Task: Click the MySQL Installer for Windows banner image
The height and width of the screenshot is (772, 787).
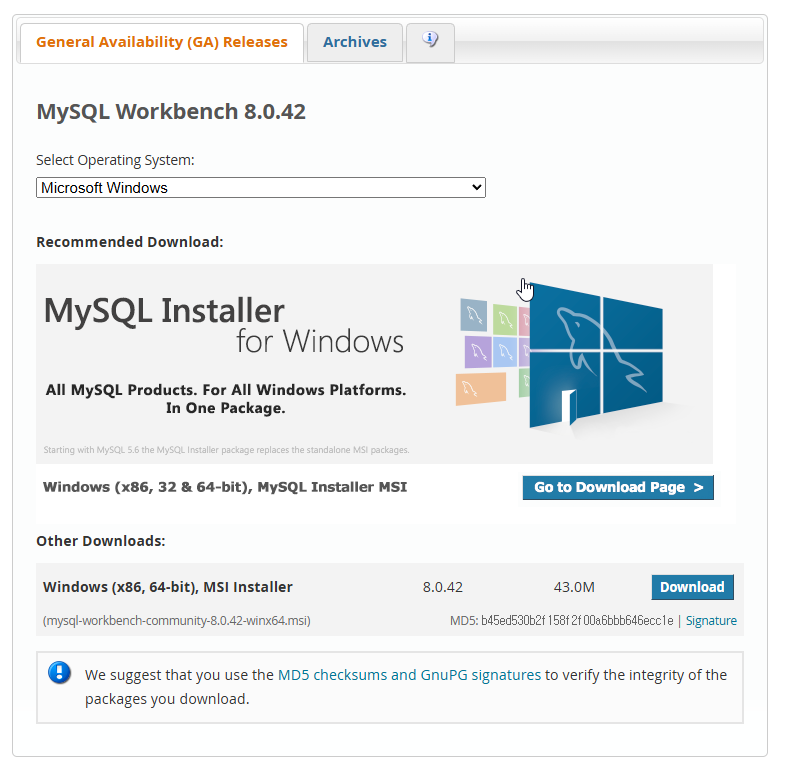Action: coord(374,364)
